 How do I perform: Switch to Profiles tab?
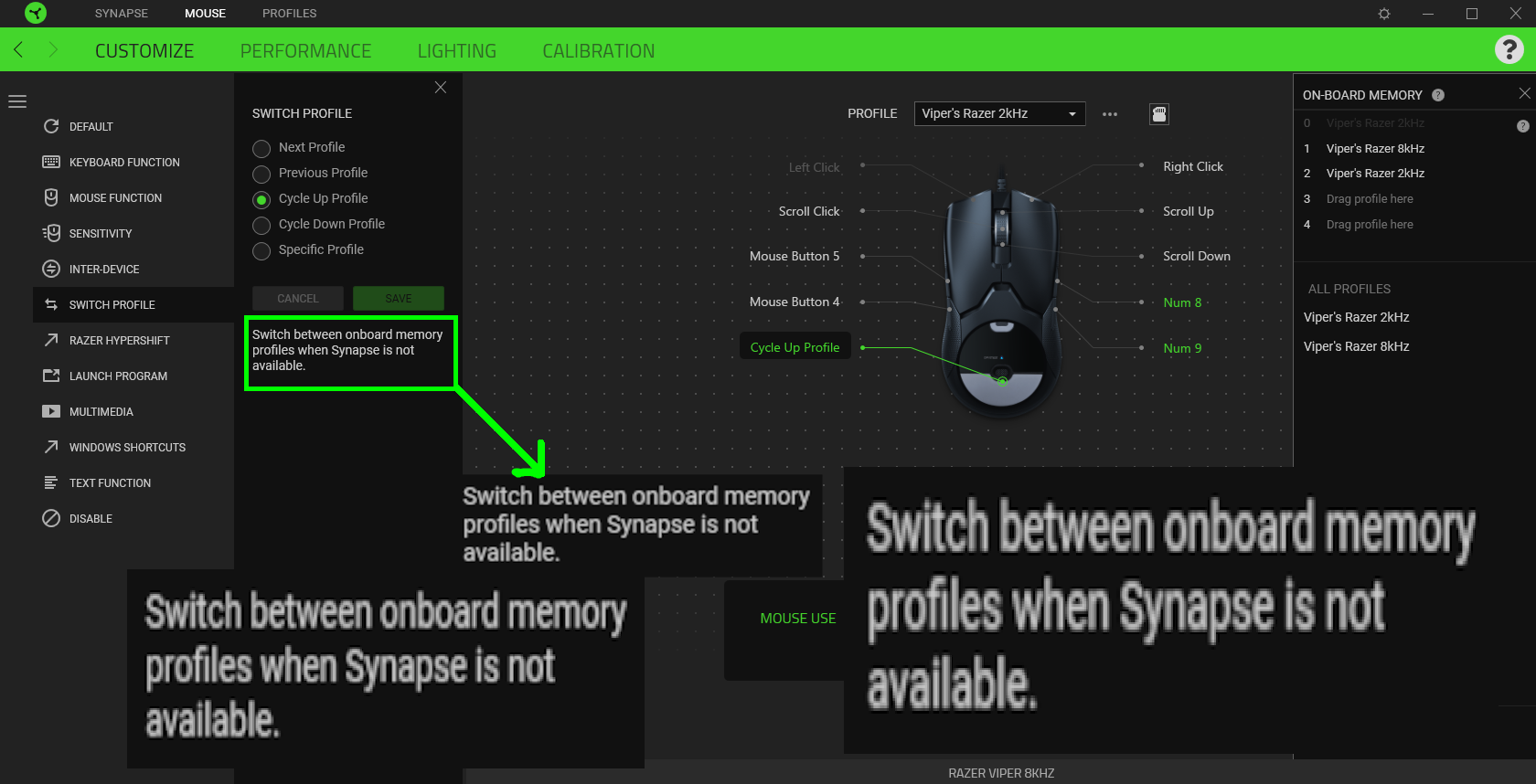coord(289,13)
